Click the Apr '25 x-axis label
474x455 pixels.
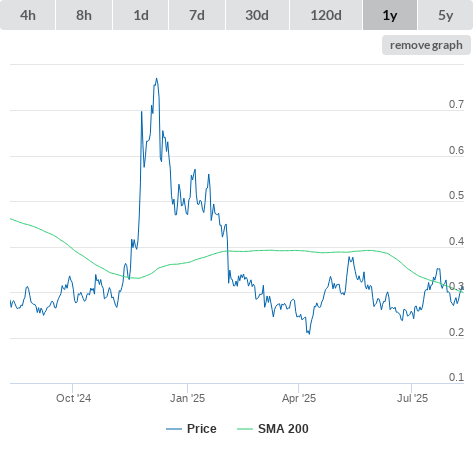(x=299, y=398)
